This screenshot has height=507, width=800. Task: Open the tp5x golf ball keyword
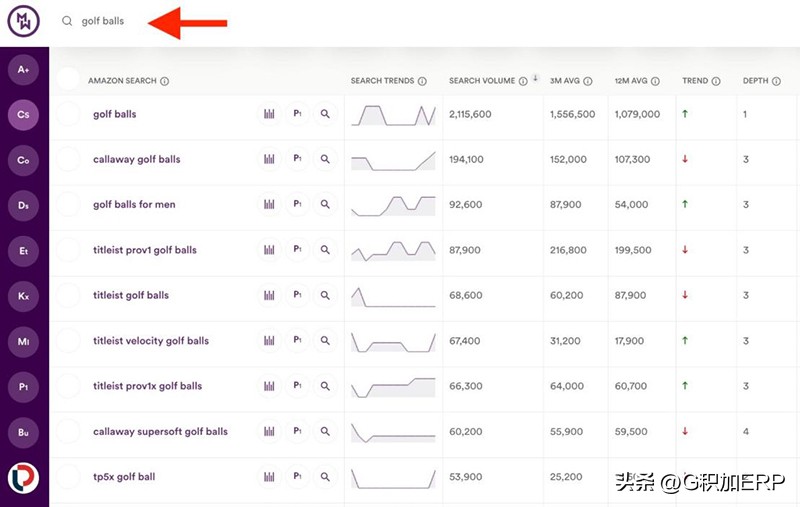click(124, 476)
